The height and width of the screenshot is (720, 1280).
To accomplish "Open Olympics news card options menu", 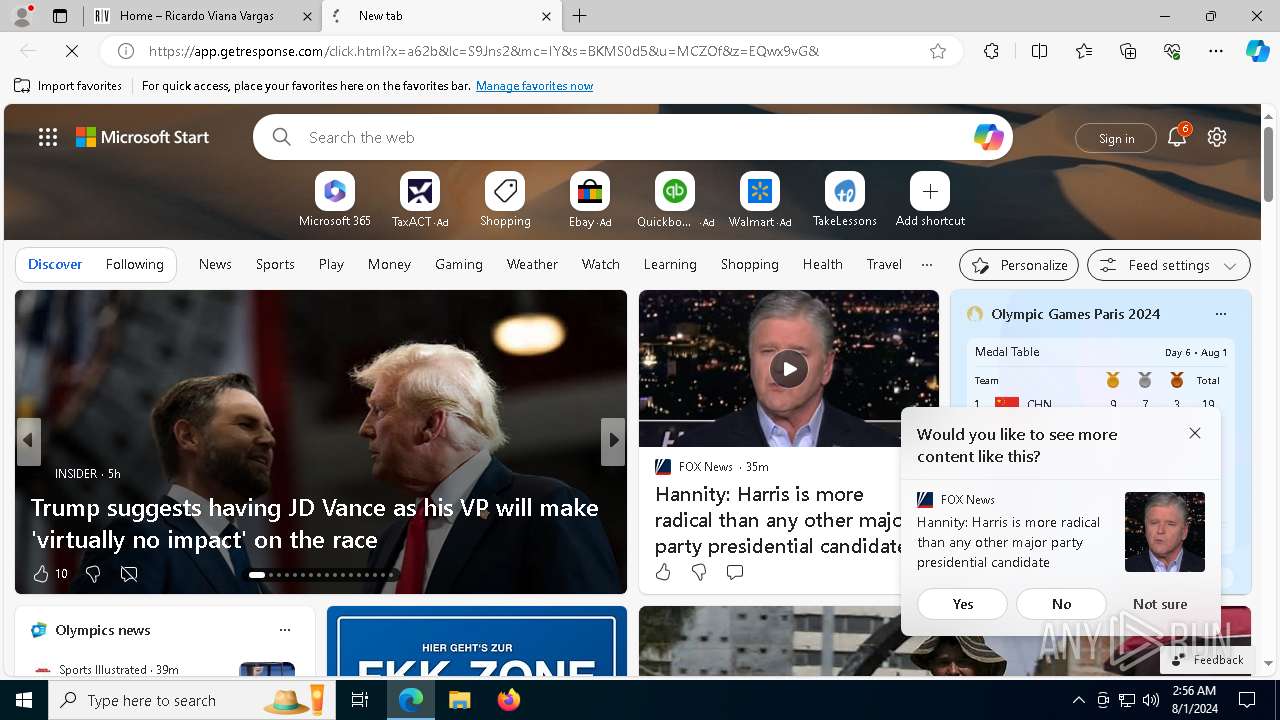I will tap(285, 630).
